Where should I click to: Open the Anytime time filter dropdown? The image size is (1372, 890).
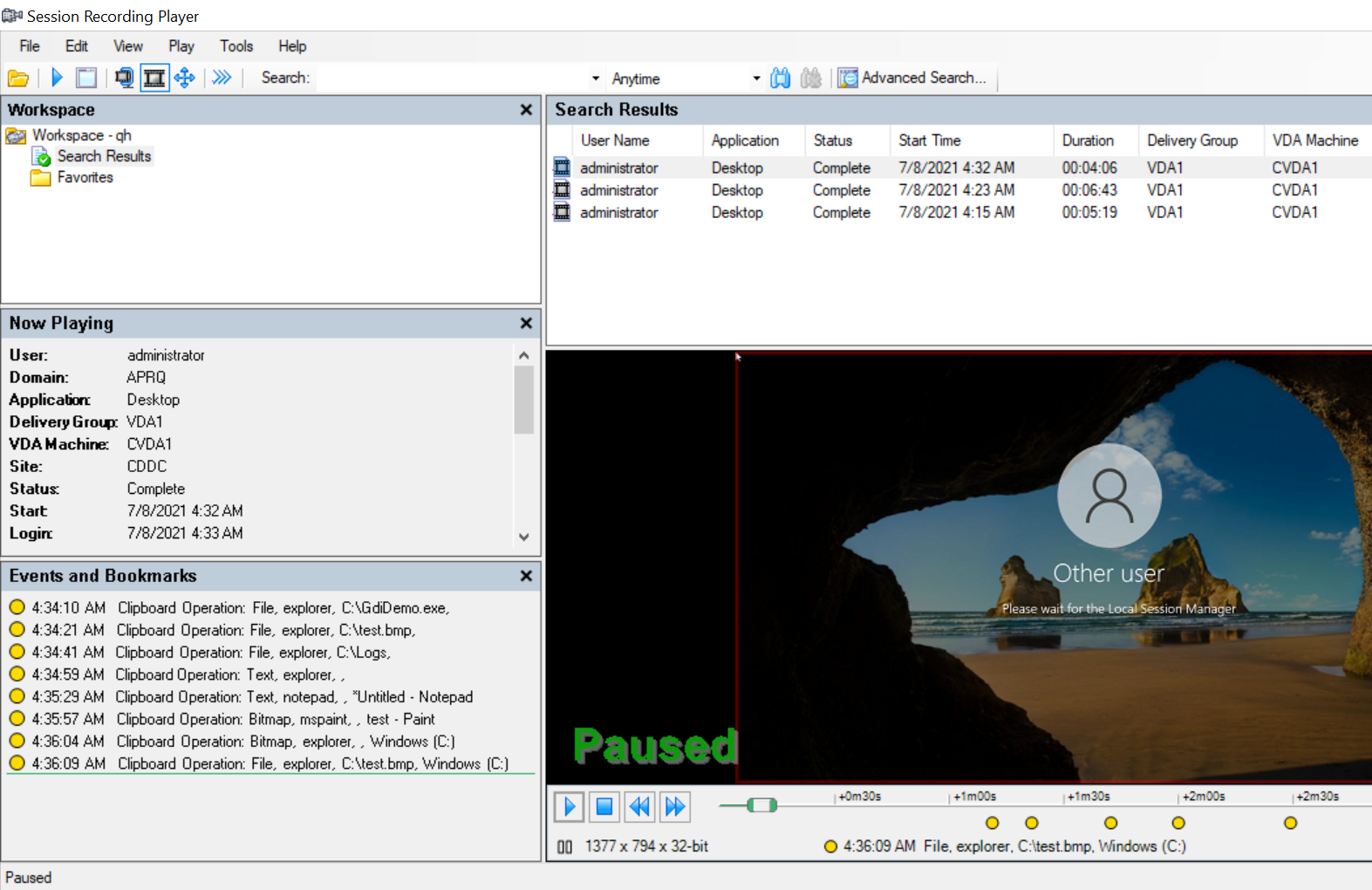[755, 79]
